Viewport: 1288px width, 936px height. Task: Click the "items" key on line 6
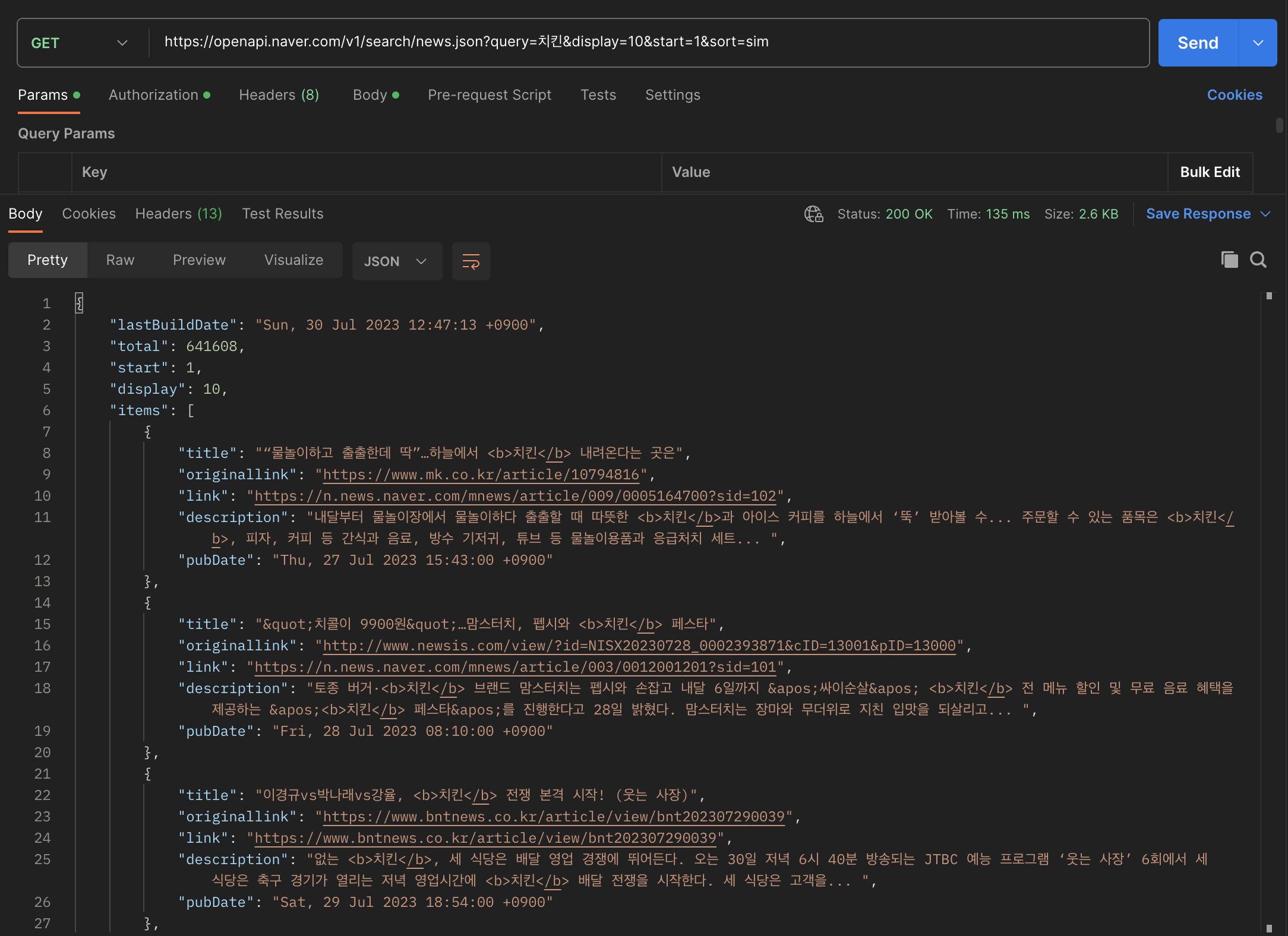[x=139, y=410]
